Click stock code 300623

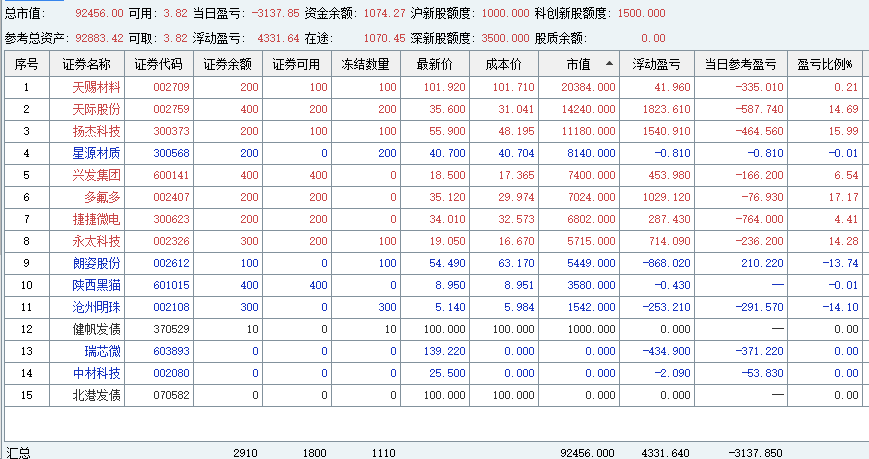(171, 219)
